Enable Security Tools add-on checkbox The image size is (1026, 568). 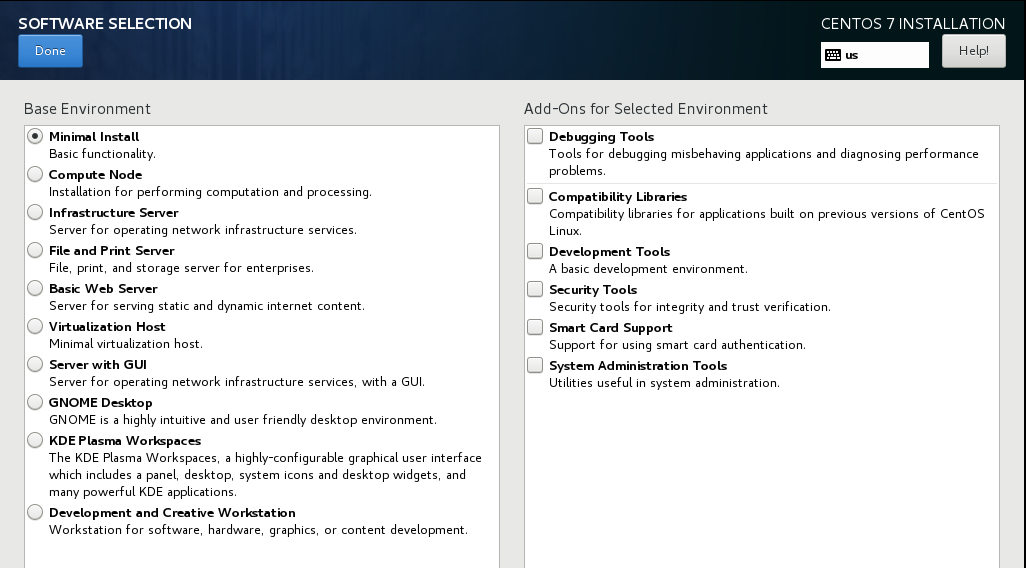(535, 289)
